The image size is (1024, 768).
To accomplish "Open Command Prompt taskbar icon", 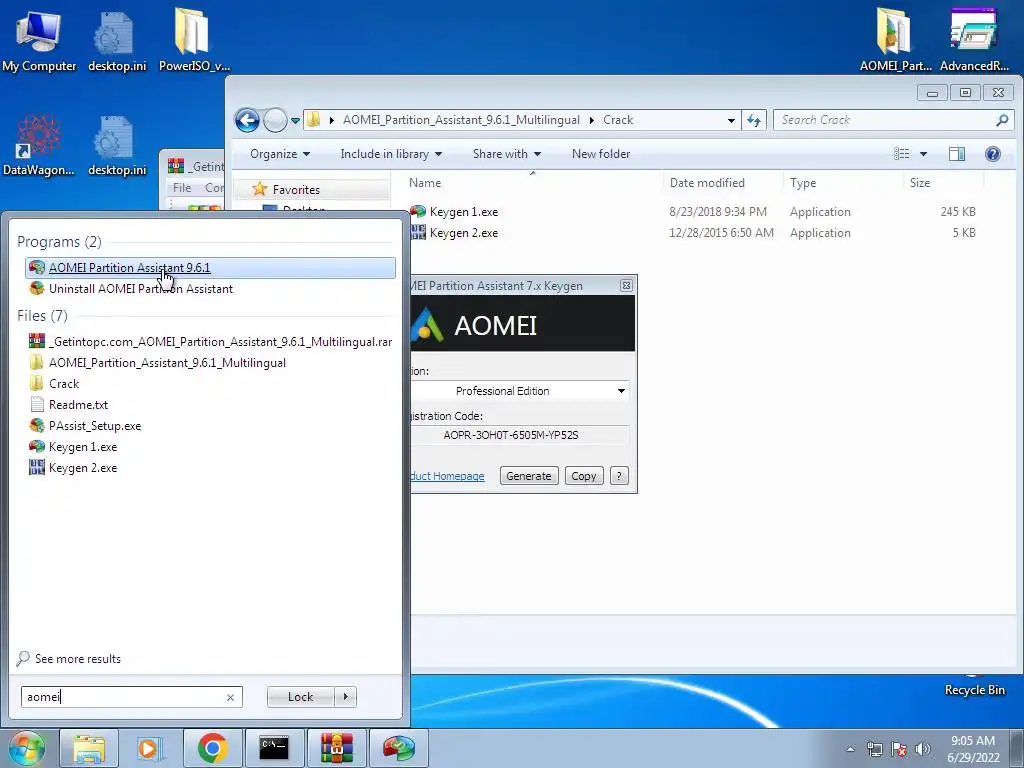I will [x=274, y=748].
